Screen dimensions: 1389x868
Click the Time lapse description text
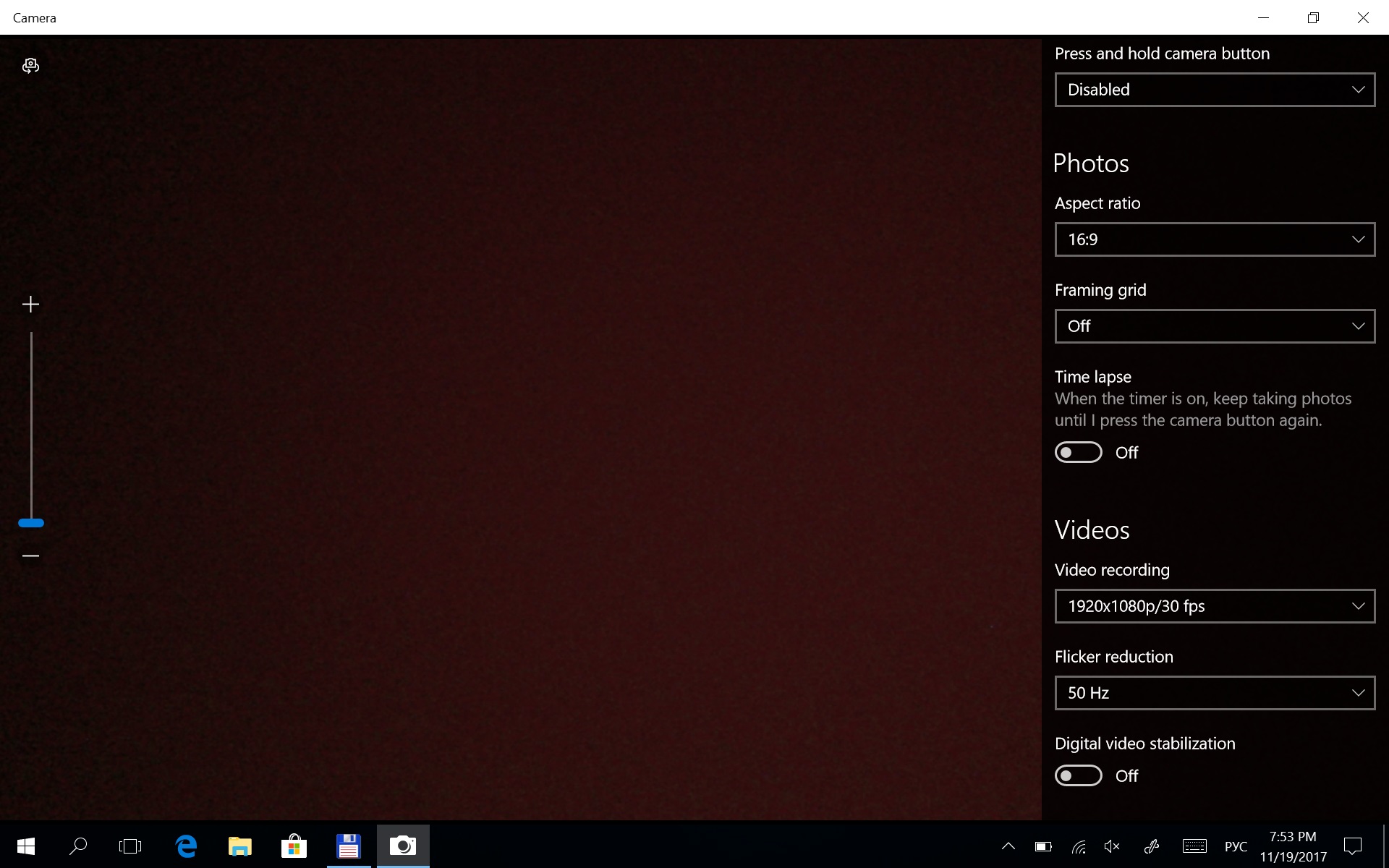click(1203, 409)
